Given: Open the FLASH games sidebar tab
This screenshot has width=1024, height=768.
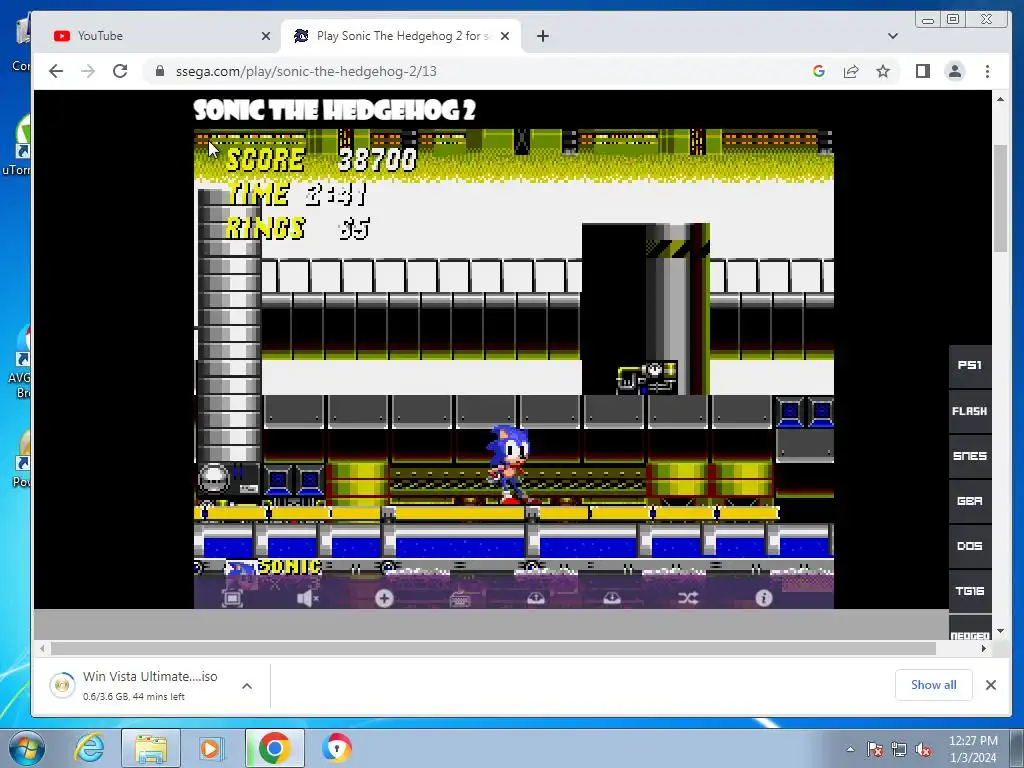Looking at the screenshot, I should [970, 411].
